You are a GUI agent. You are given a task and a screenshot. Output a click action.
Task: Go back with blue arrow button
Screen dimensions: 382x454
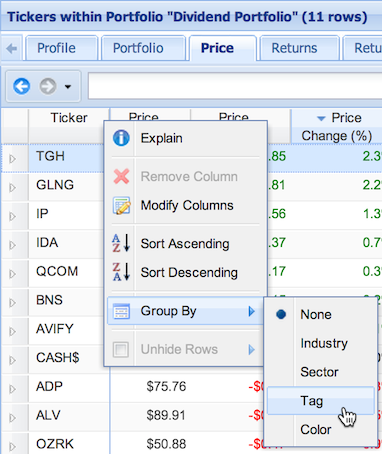(x=22, y=87)
